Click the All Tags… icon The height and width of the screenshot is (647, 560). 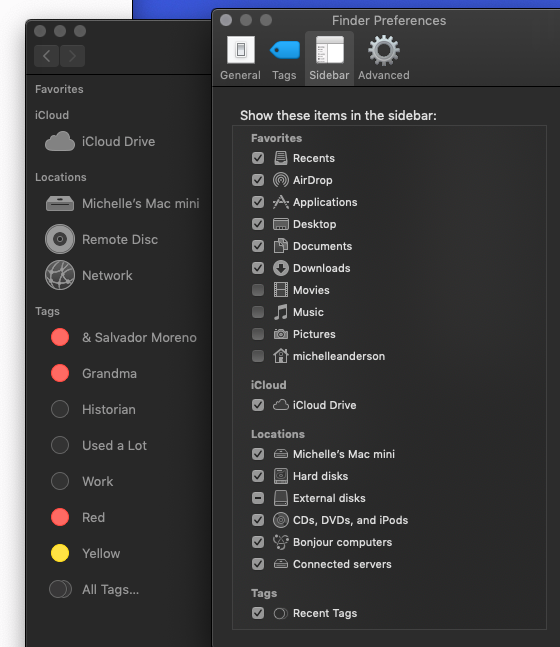[x=60, y=589]
